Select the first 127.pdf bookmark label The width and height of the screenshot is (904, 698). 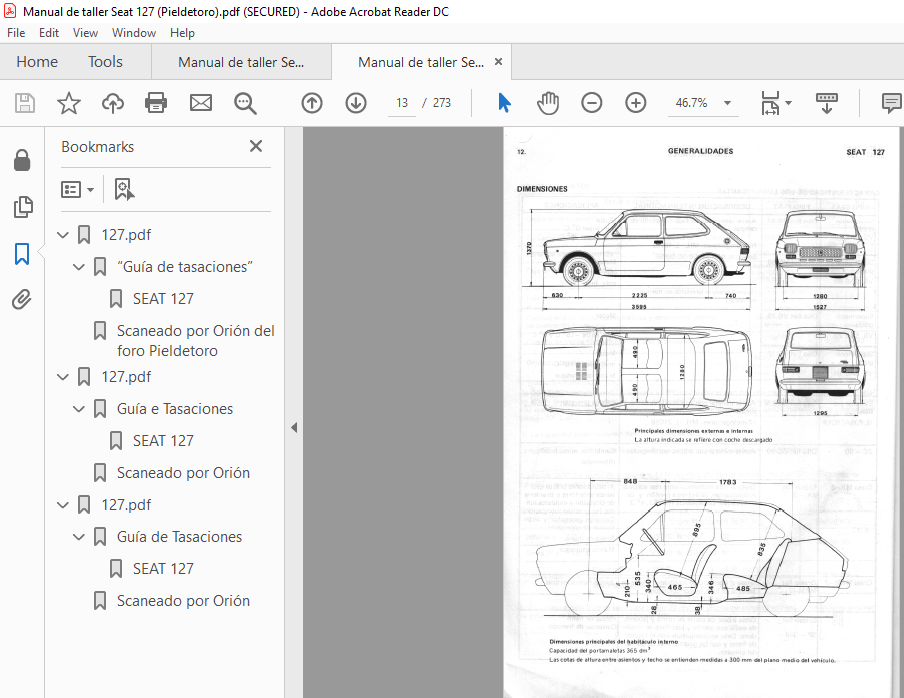coord(126,235)
